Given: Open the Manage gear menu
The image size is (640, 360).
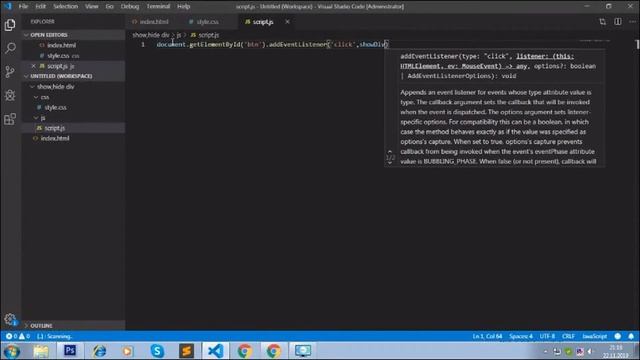Looking at the screenshot, I should 10,319.
